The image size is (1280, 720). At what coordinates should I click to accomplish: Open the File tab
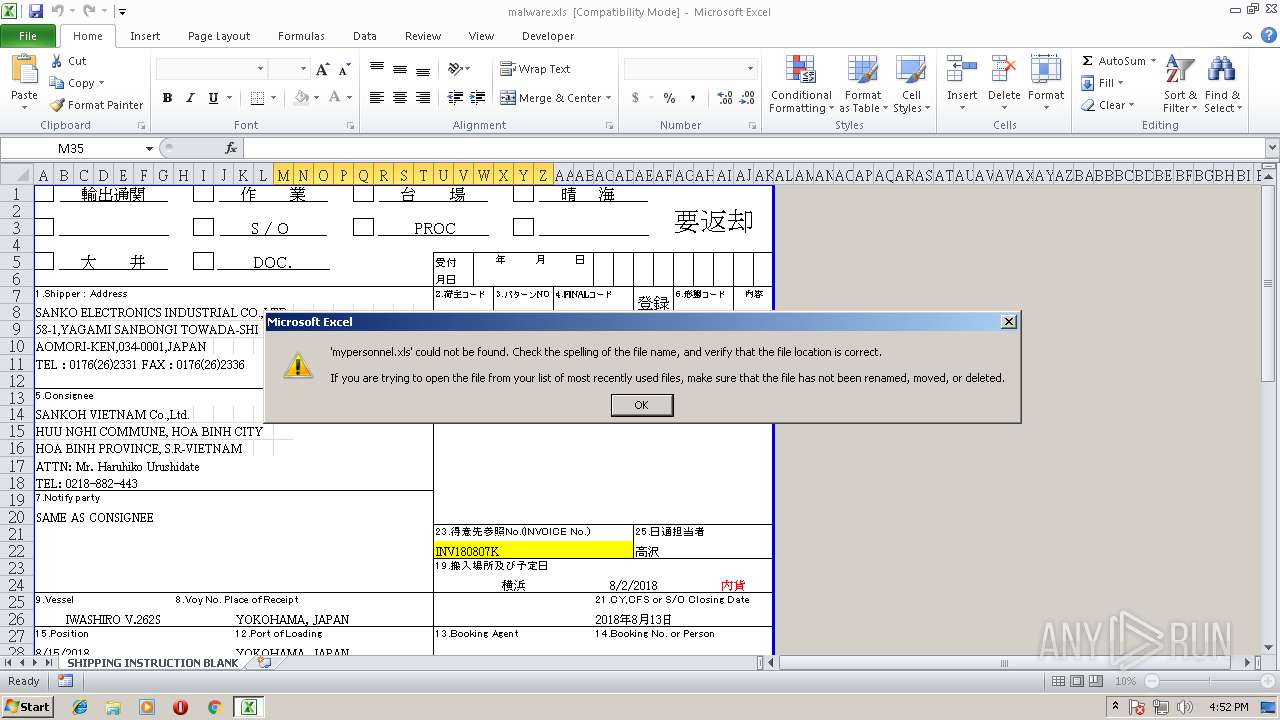(28, 36)
